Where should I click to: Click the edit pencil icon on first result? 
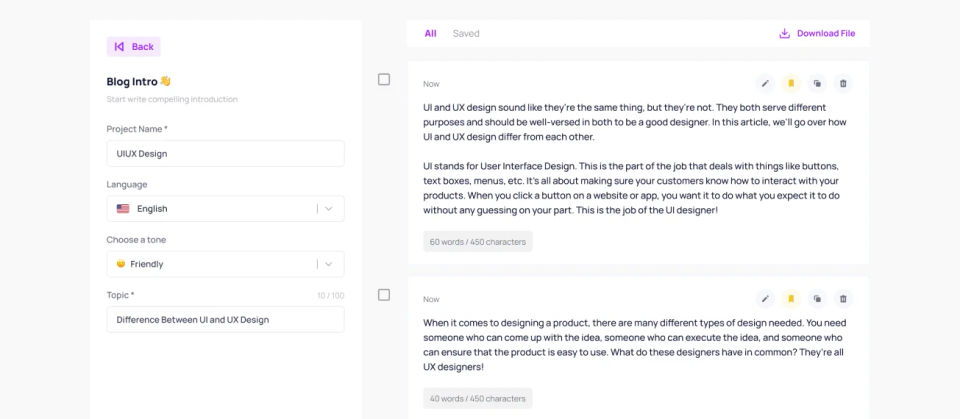pos(765,83)
